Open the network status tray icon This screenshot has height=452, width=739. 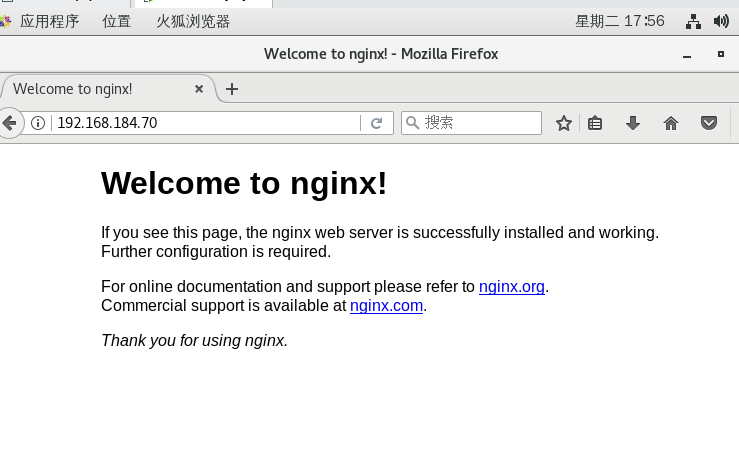coord(693,22)
